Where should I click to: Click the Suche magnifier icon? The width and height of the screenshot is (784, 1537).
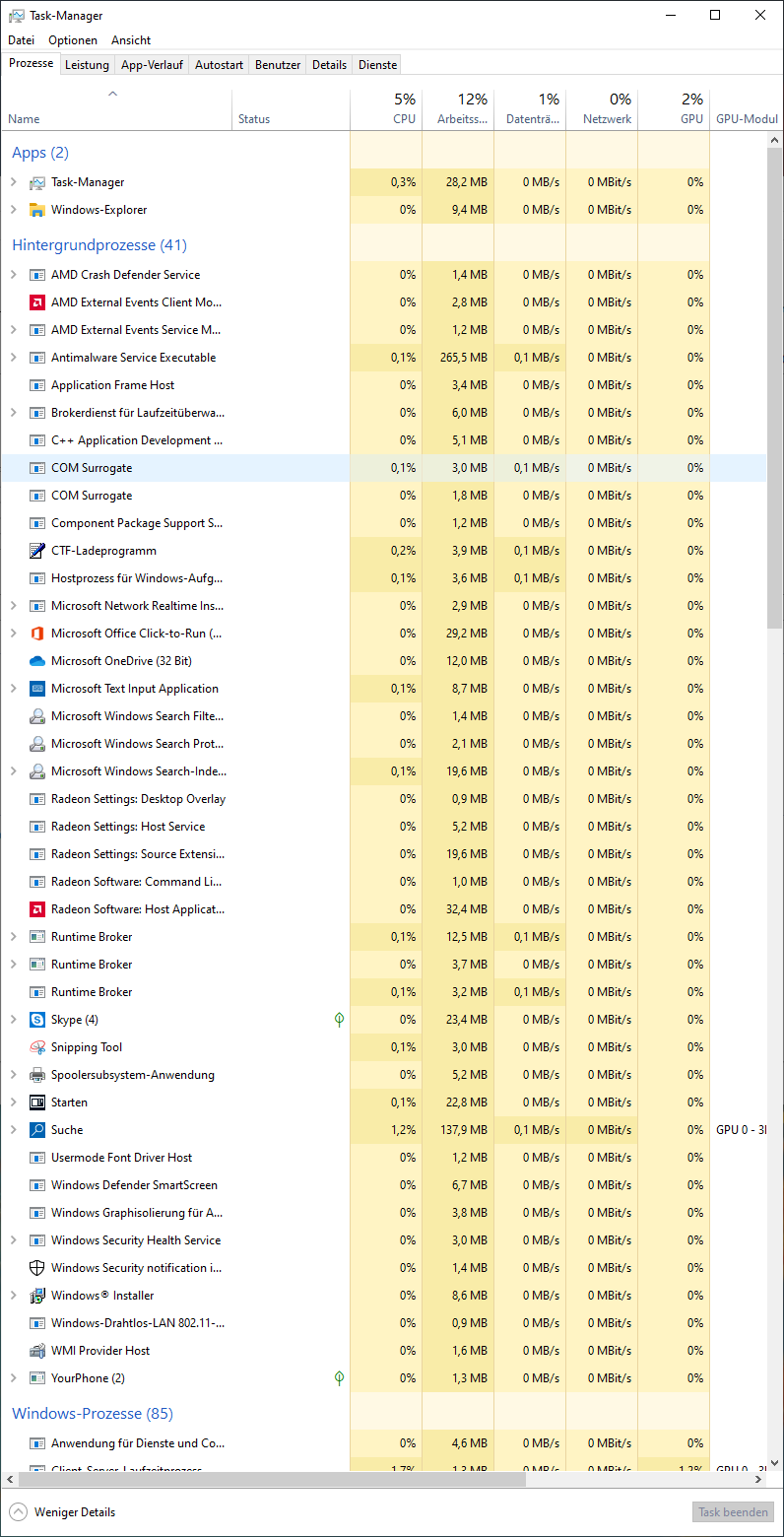[x=37, y=1130]
